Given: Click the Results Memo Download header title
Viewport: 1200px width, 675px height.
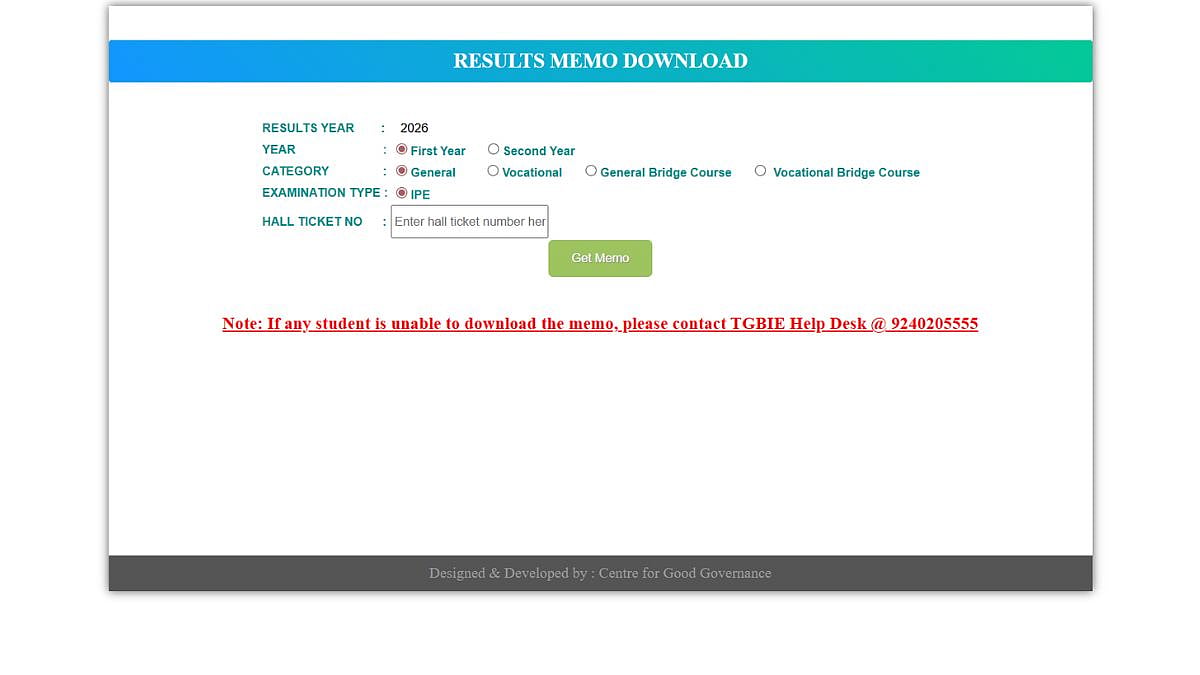Looking at the screenshot, I should 600,61.
